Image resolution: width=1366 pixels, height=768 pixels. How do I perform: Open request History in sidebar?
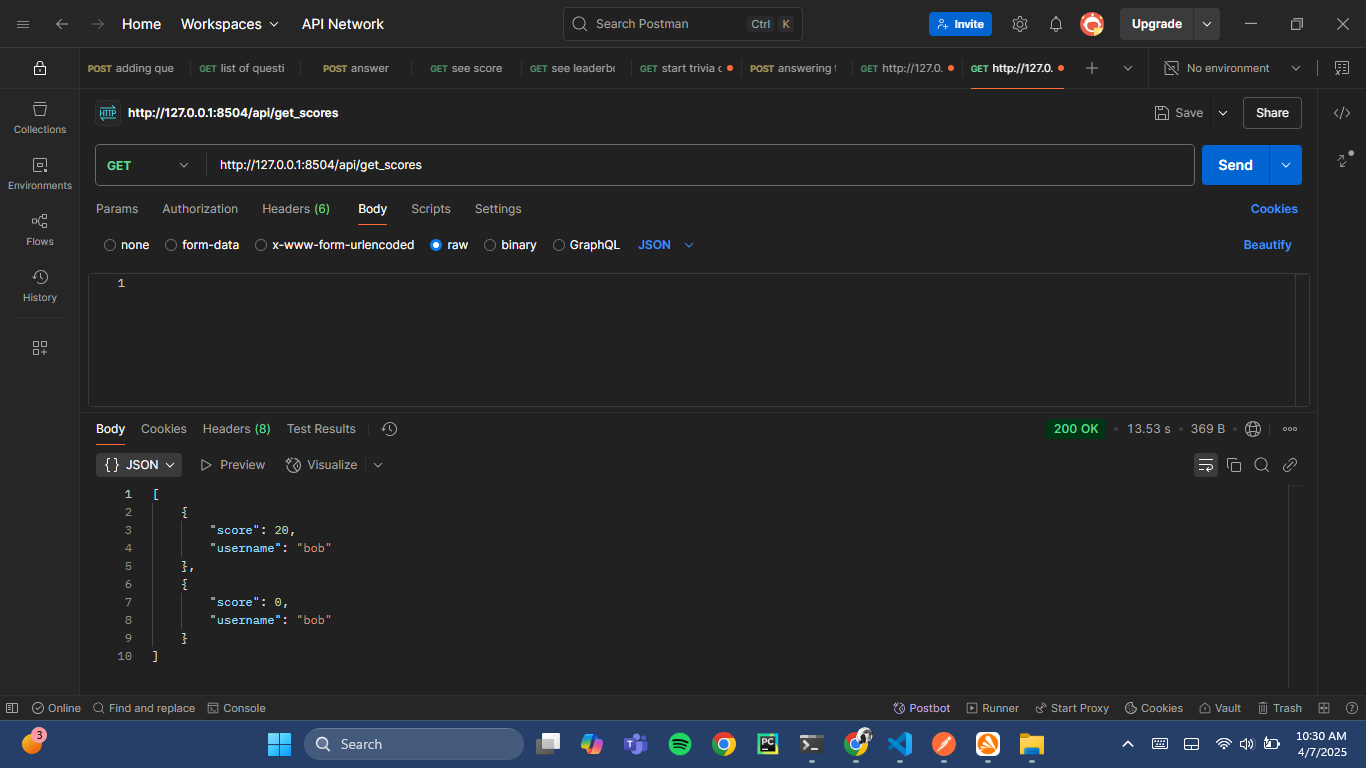[40, 285]
